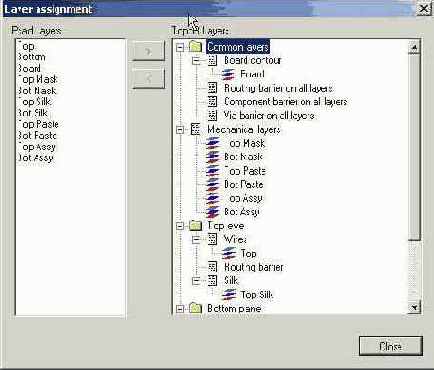Click the Routing barrier on all layers icon

[x=212, y=88]
